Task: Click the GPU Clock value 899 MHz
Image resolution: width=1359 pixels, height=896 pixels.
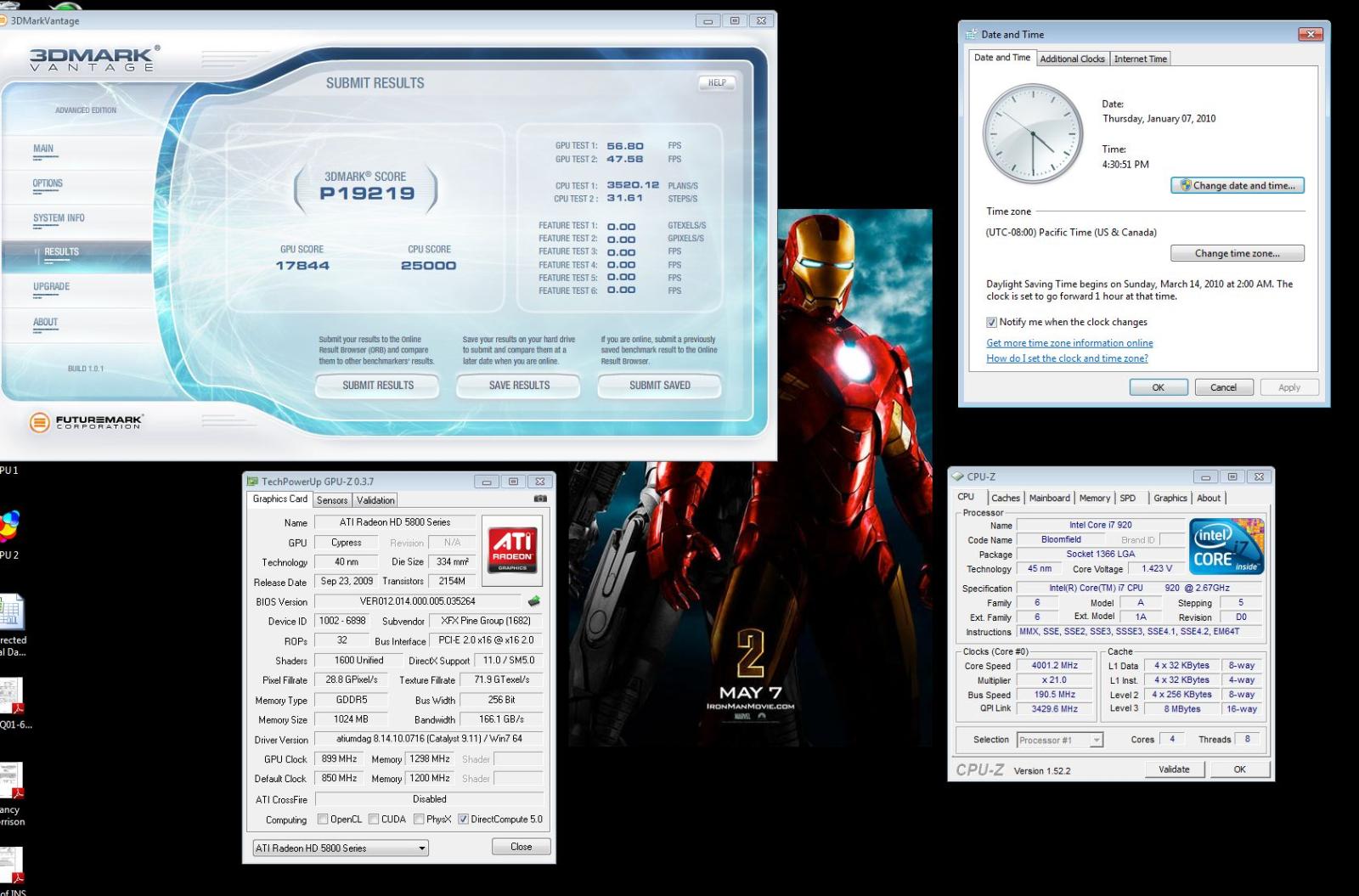Action: click(339, 759)
